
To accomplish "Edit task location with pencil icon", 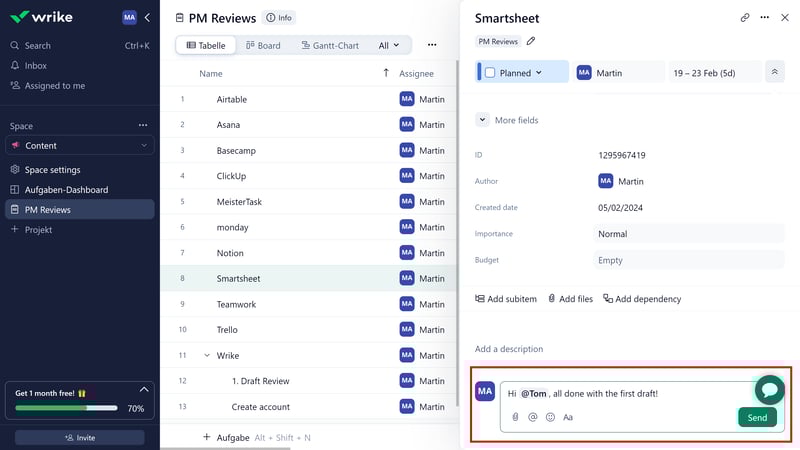I will tap(531, 41).
